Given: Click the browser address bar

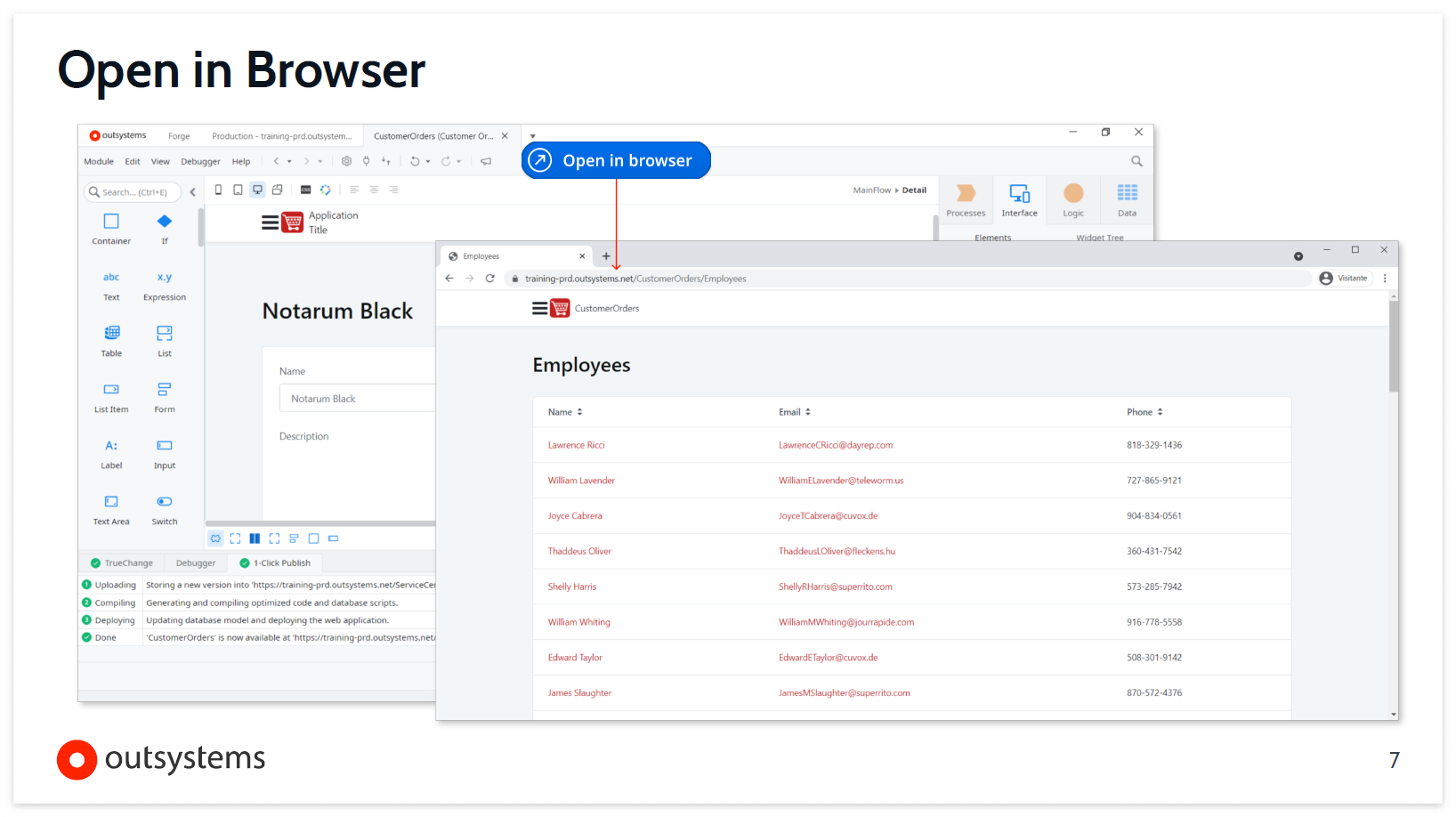Looking at the screenshot, I should click(908, 279).
